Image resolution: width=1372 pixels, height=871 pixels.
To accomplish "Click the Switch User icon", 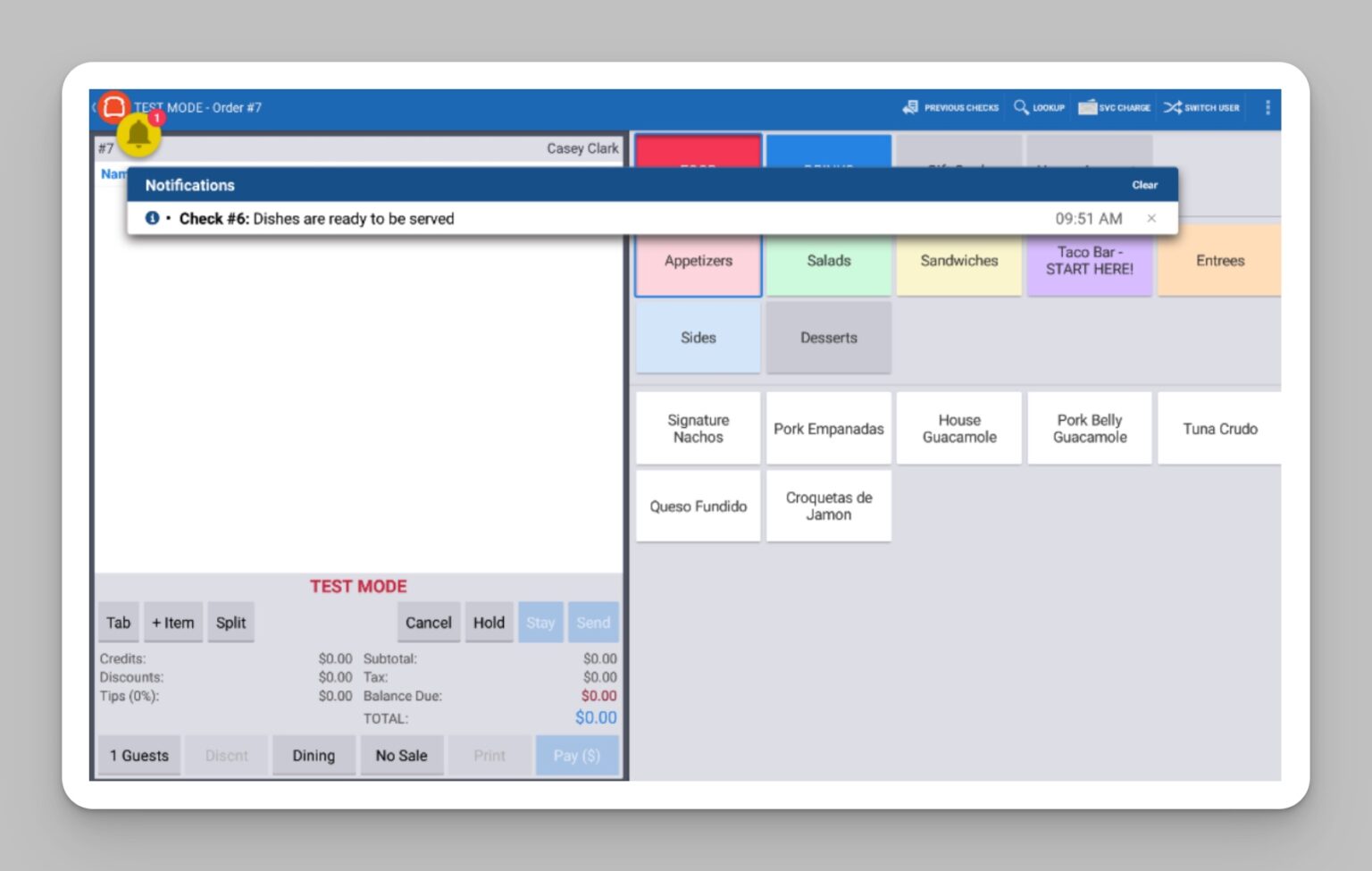I will (x=1201, y=107).
